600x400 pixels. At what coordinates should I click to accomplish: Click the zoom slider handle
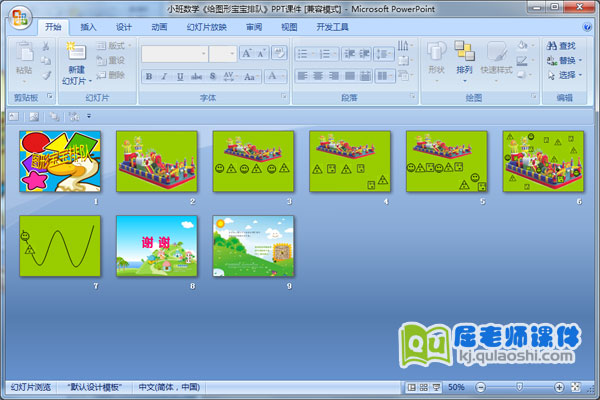coord(519,387)
